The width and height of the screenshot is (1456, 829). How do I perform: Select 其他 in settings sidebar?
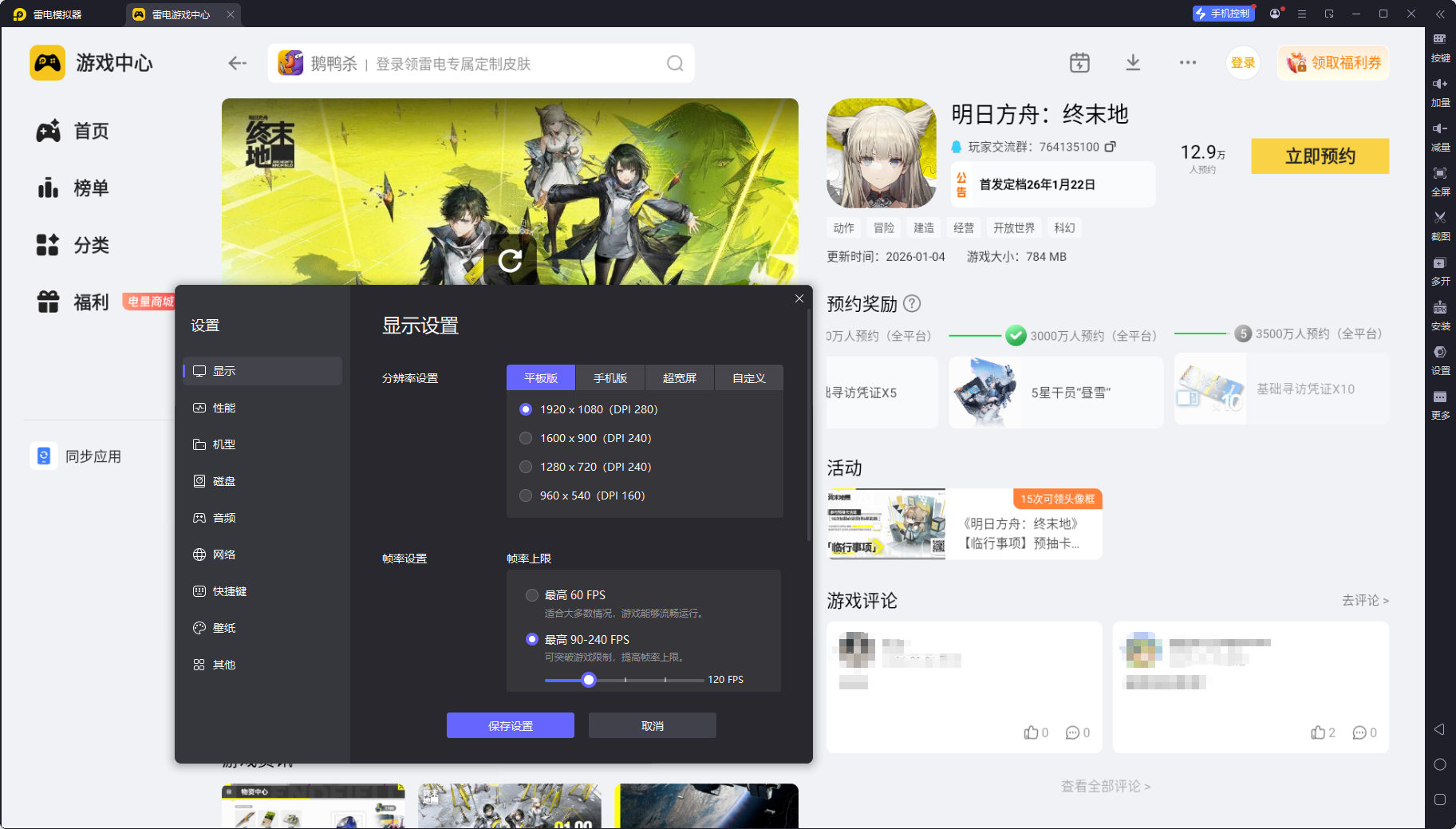click(262, 665)
